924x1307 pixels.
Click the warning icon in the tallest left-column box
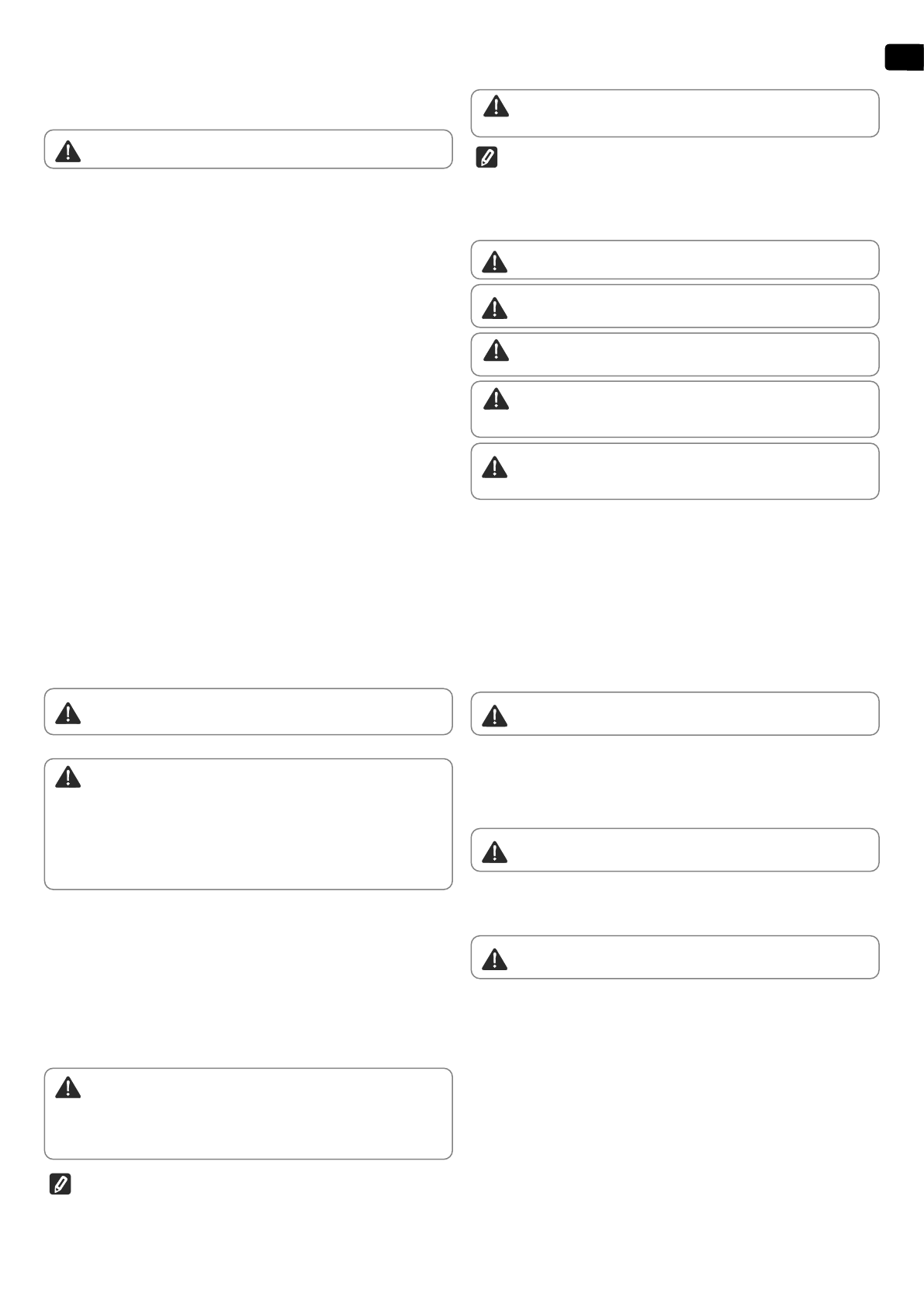click(68, 777)
